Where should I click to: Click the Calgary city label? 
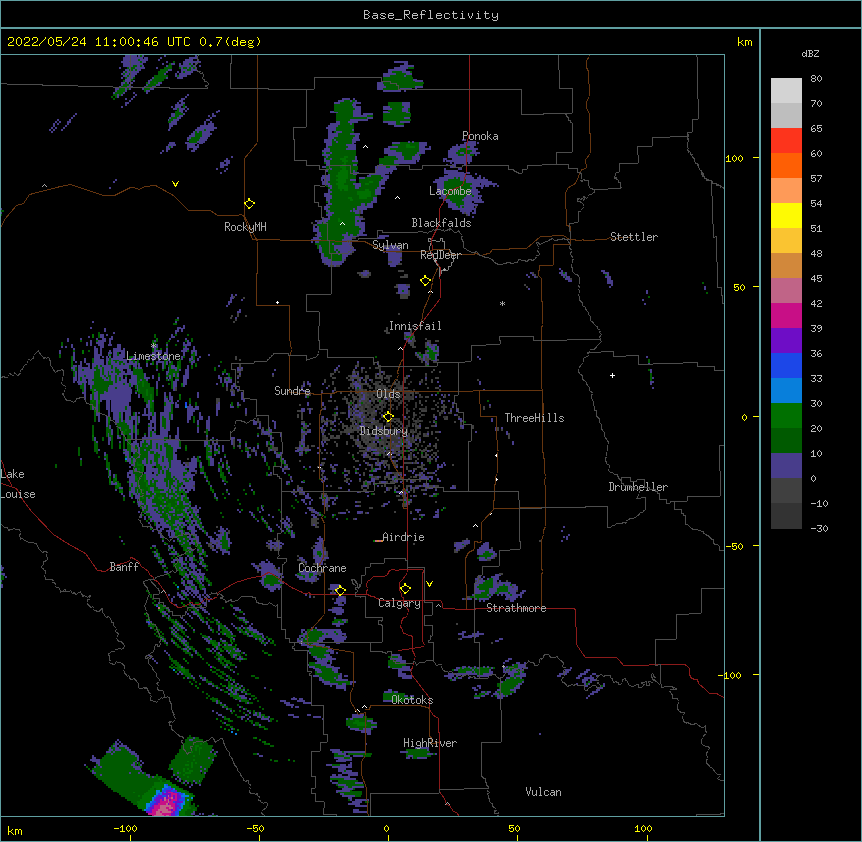(x=399, y=603)
